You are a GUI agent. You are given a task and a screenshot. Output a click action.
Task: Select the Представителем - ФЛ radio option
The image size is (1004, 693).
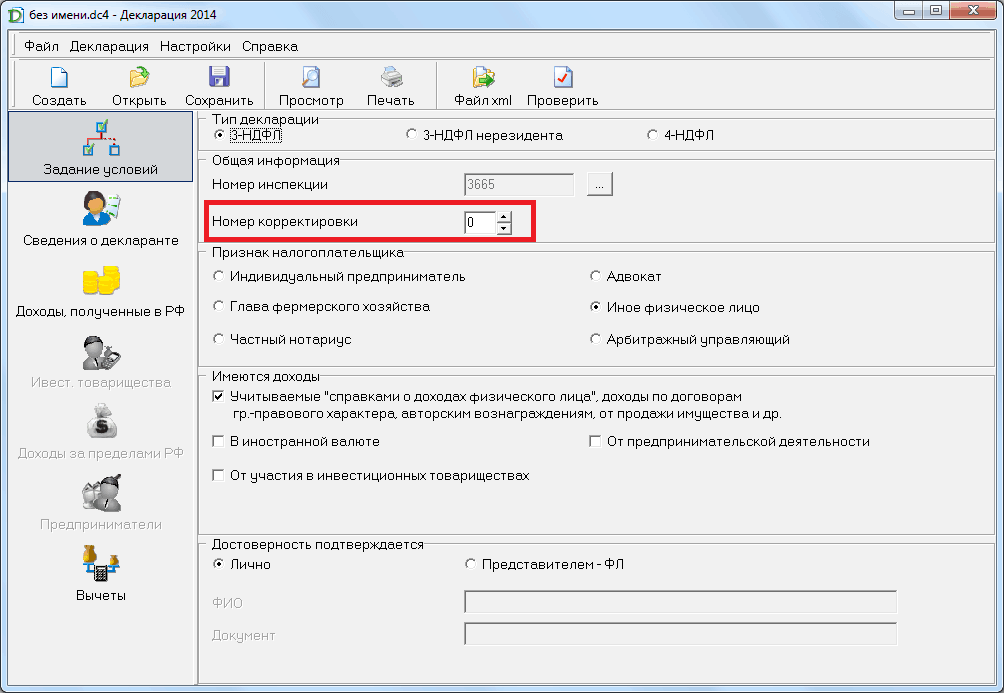click(x=471, y=564)
